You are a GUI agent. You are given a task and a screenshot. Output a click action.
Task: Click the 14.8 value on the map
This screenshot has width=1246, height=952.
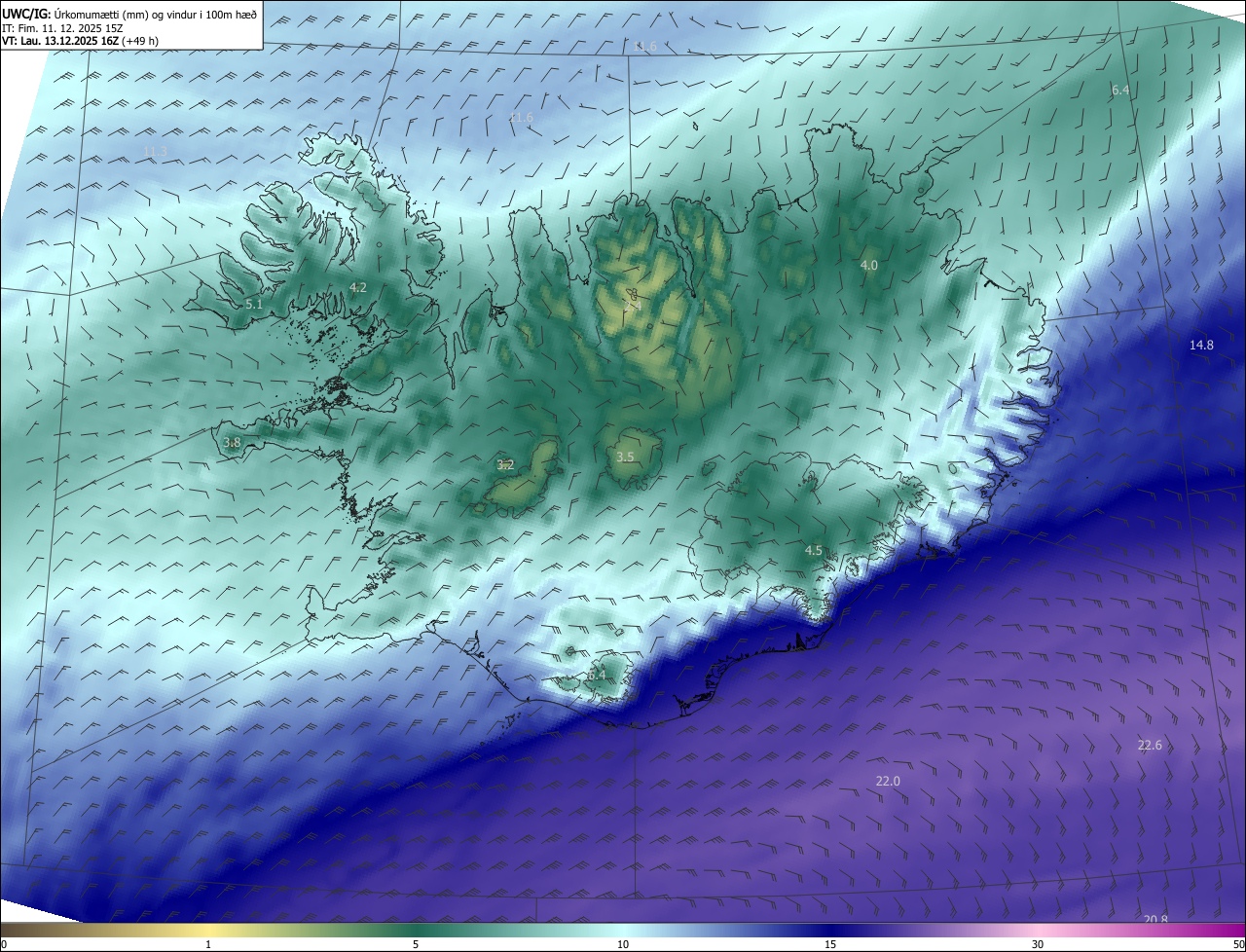(x=1201, y=345)
